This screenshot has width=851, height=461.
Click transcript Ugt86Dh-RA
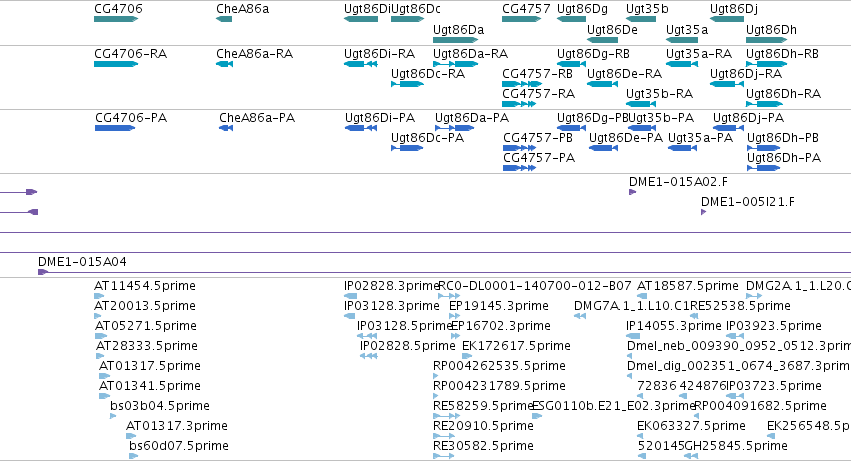[764, 104]
